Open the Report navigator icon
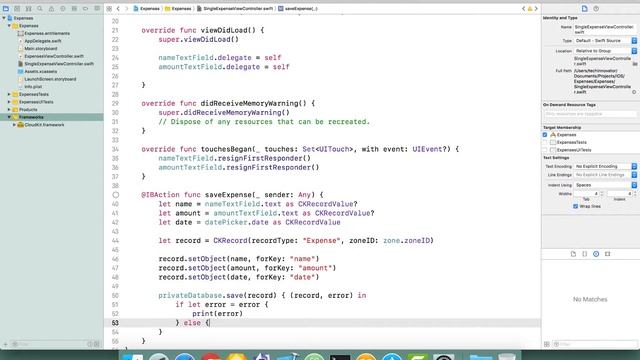Image resolution: width=640 pixels, height=360 pixels. coord(97,8)
